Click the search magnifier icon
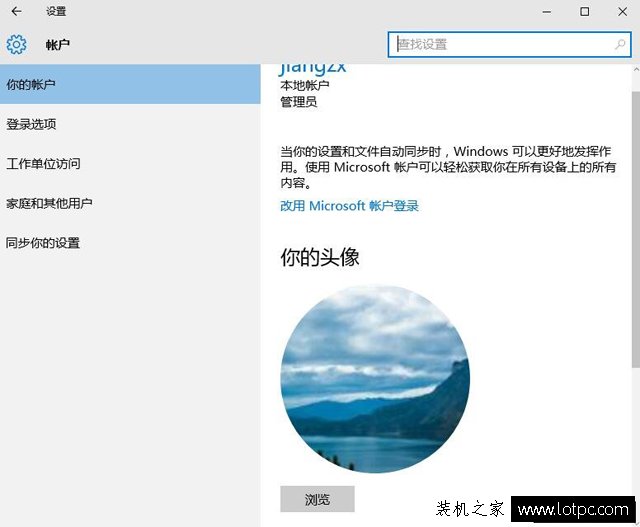Image resolution: width=640 pixels, height=527 pixels. click(620, 44)
